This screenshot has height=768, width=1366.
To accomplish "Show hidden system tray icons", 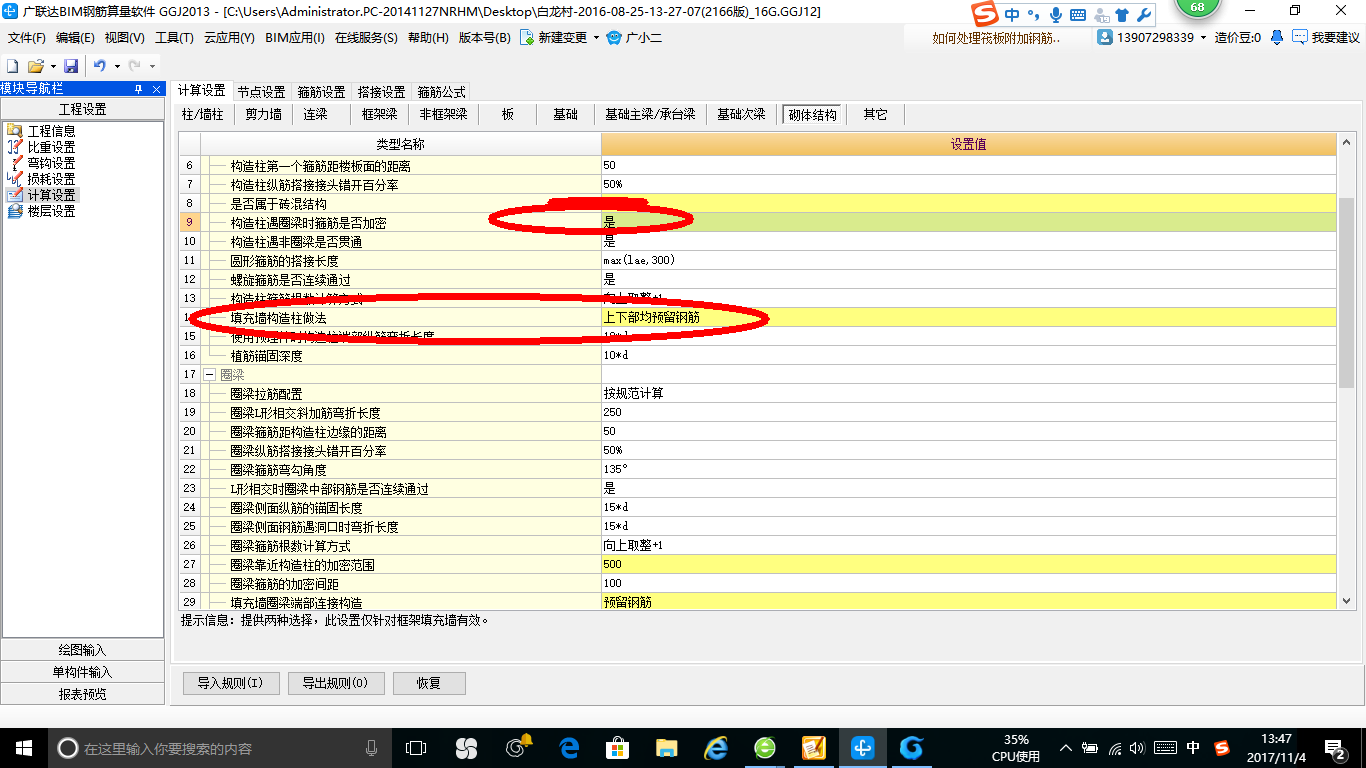I will pos(1066,748).
